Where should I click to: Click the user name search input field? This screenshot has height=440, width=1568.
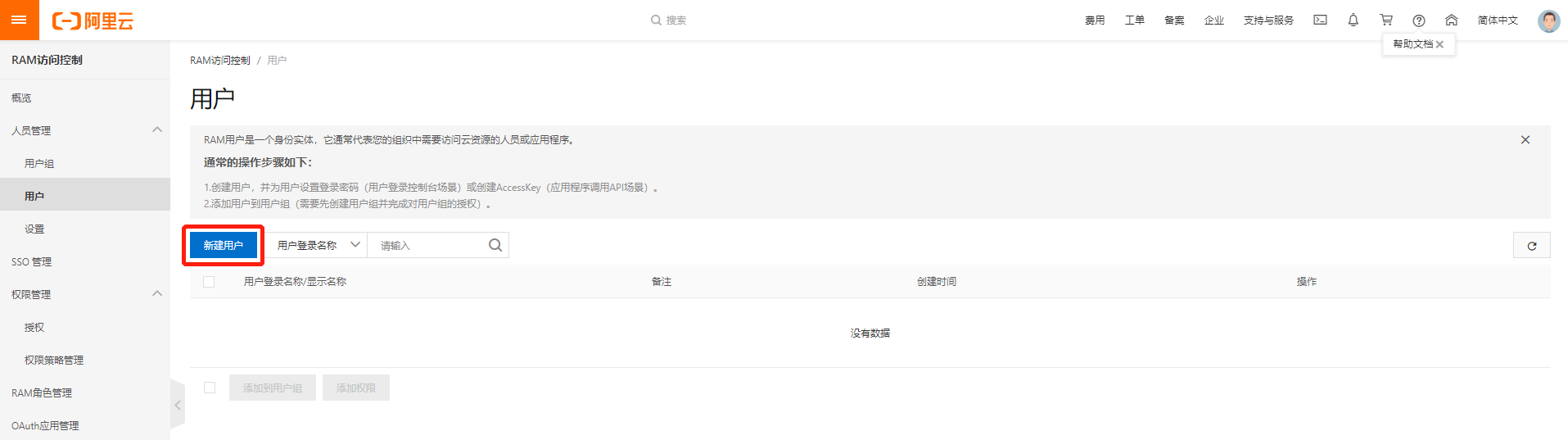430,245
